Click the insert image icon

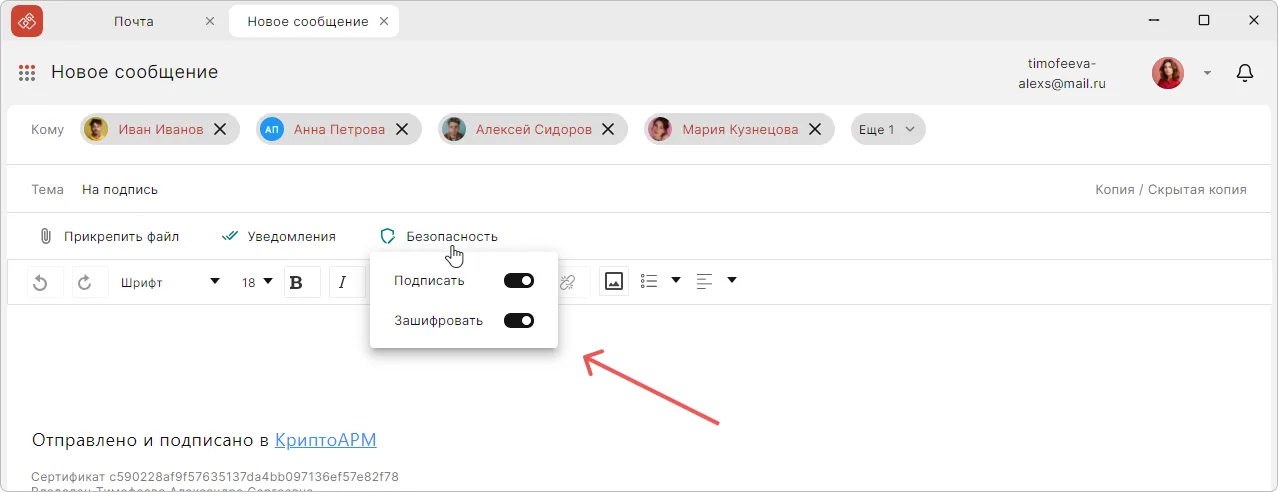613,281
